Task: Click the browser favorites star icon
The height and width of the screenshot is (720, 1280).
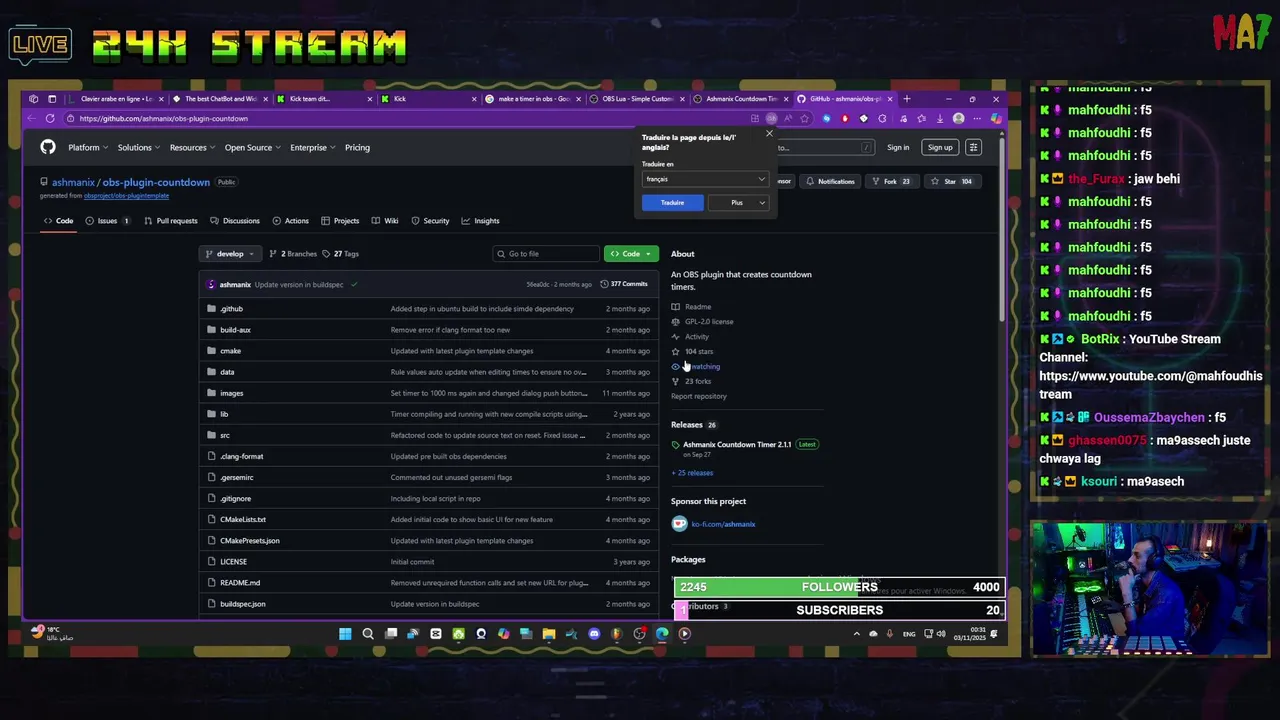Action: click(805, 118)
